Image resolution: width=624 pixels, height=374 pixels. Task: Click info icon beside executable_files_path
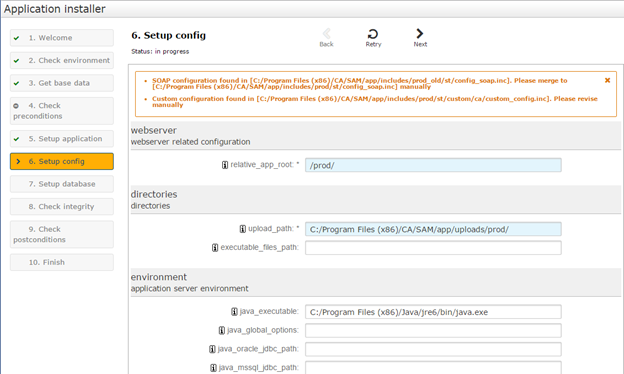(215, 247)
